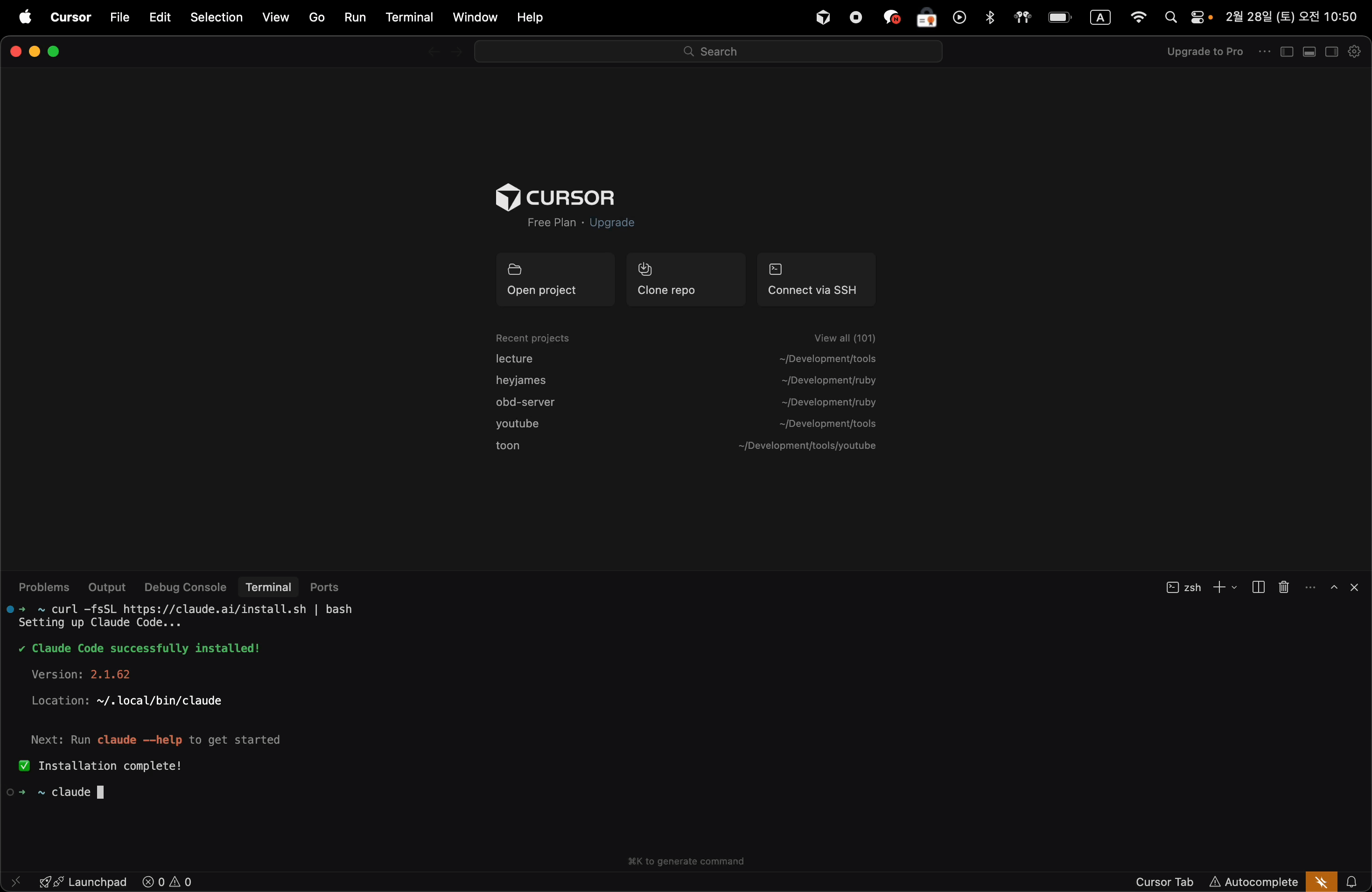
Task: Click the orange network status icon in status bar
Action: (x=1321, y=882)
